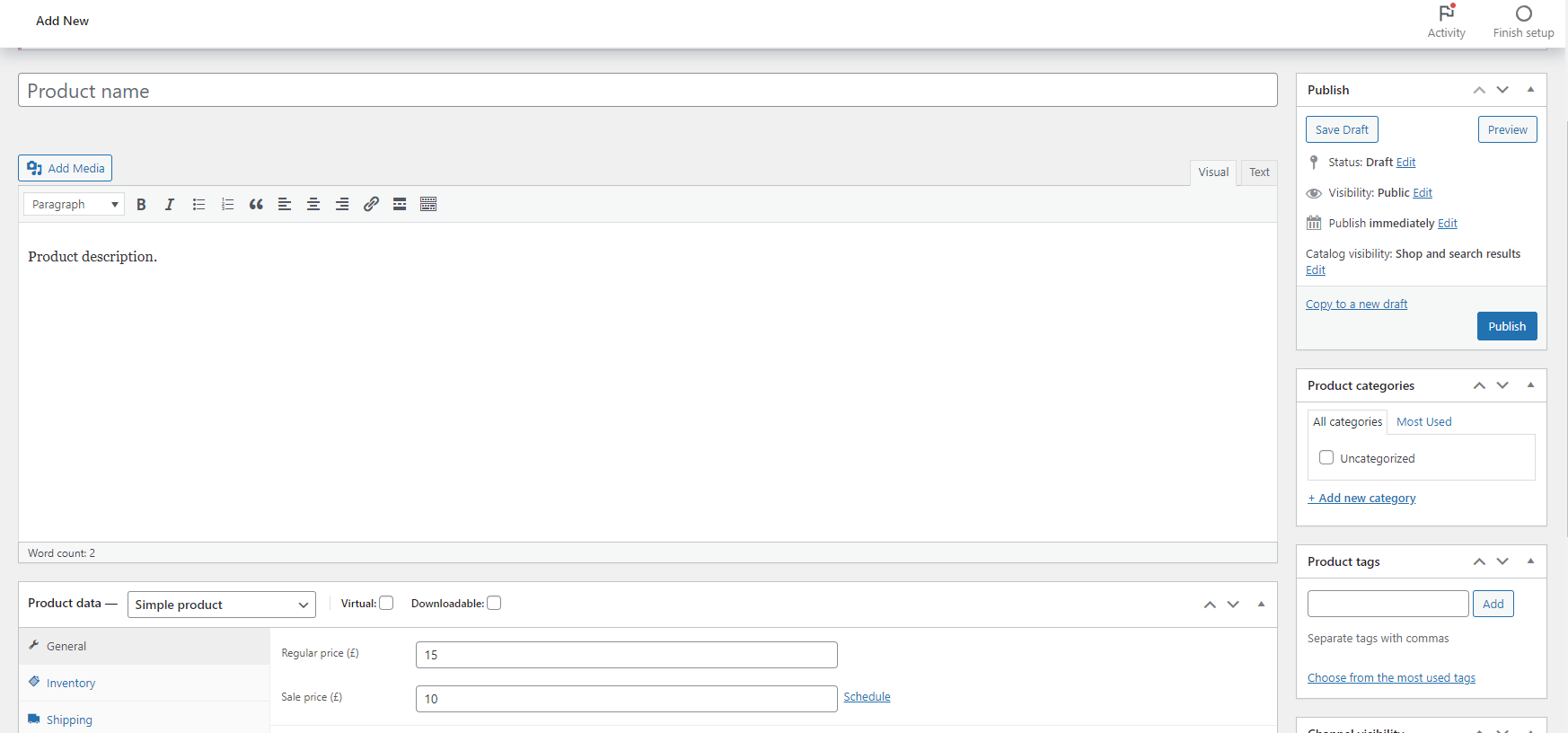
Task: Collapse the Product categories panel
Action: click(1530, 385)
